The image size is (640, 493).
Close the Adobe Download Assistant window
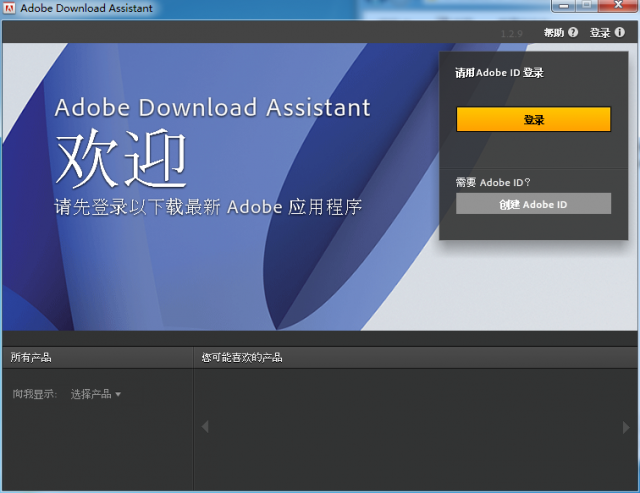618,5
